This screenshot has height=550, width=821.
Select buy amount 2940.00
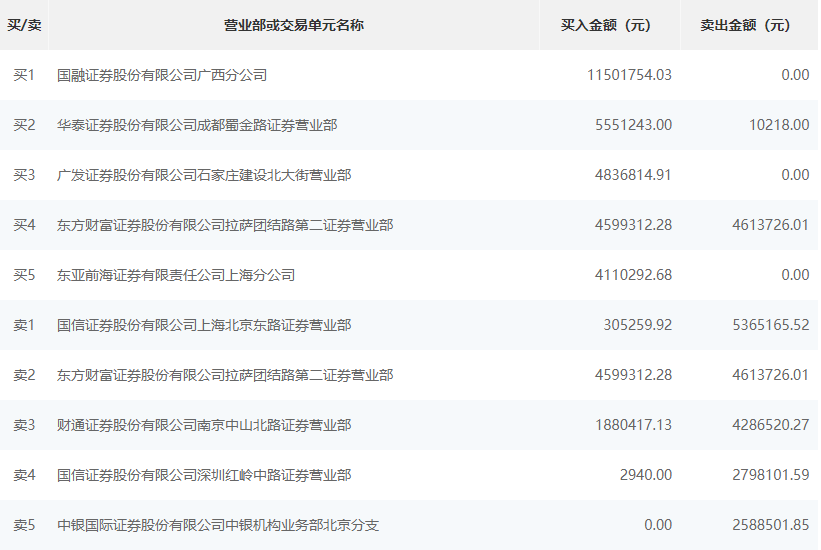point(646,475)
